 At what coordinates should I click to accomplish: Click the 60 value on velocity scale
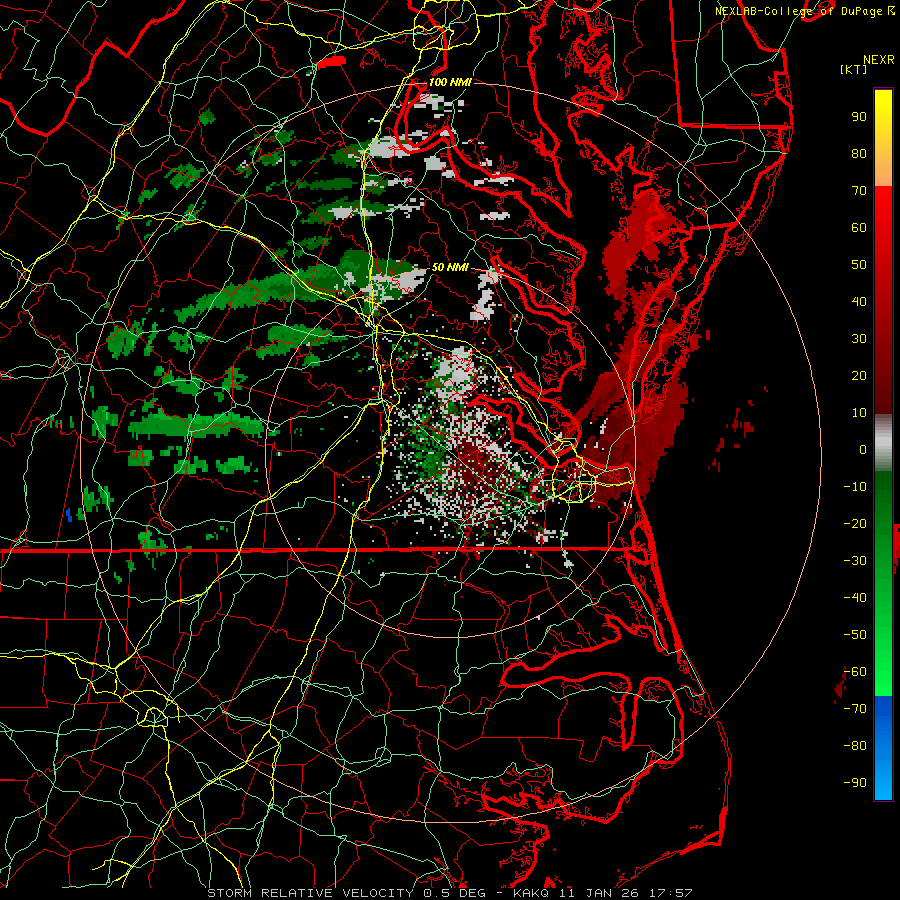[859, 228]
